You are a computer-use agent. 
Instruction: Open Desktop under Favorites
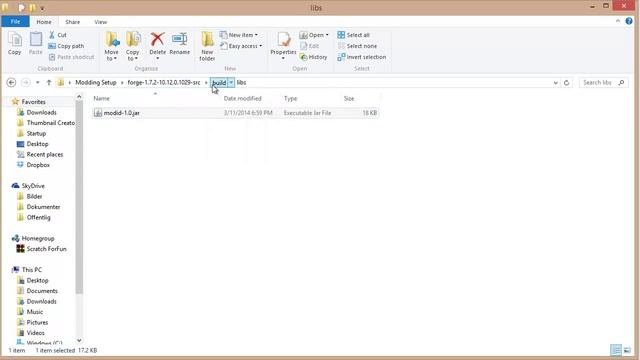[37, 144]
